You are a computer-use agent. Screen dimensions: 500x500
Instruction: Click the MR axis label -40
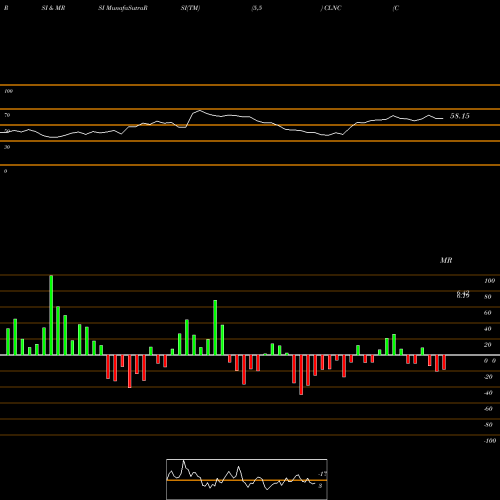coord(488,393)
